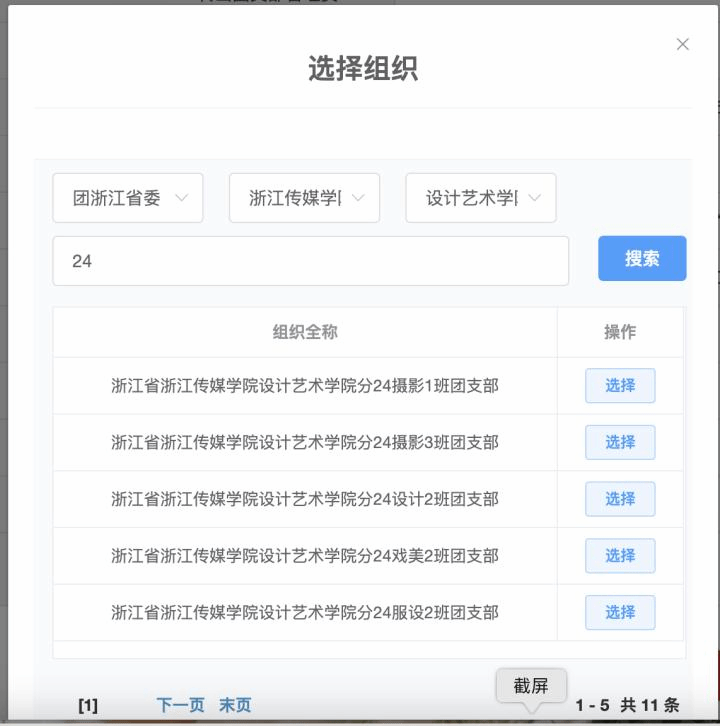Image resolution: width=720 pixels, height=726 pixels.
Task: Click the organization name text for 24设计2班团支部
Action: 305,499
